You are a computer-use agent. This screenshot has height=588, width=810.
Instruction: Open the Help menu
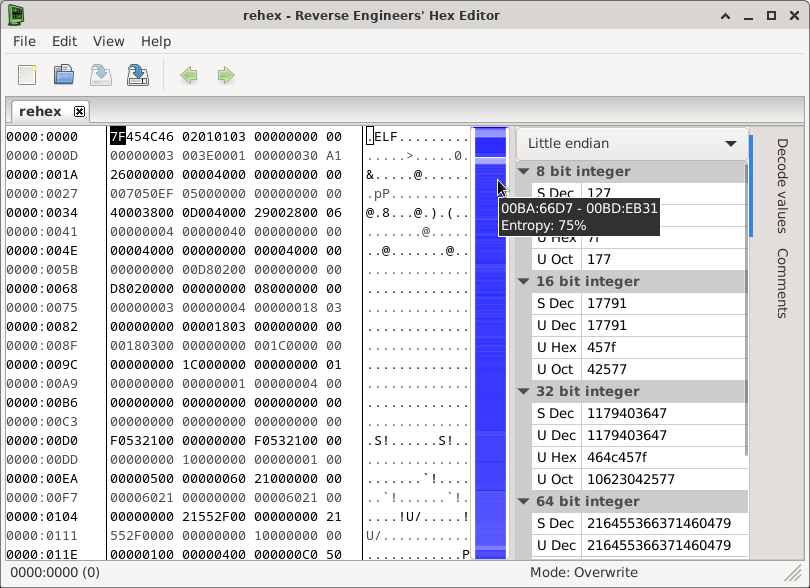155,41
